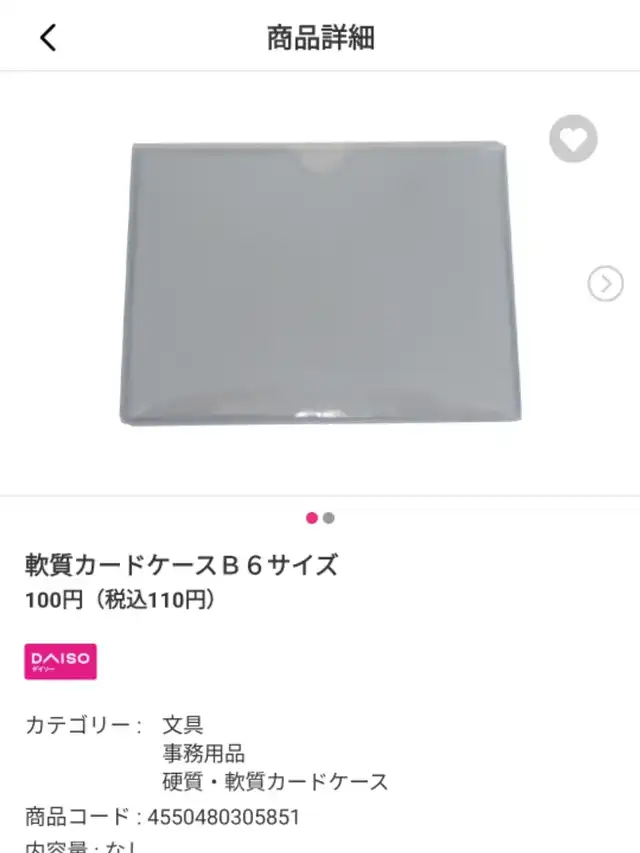640x853 pixels.
Task: Show next product image with arrow
Action: (x=605, y=283)
